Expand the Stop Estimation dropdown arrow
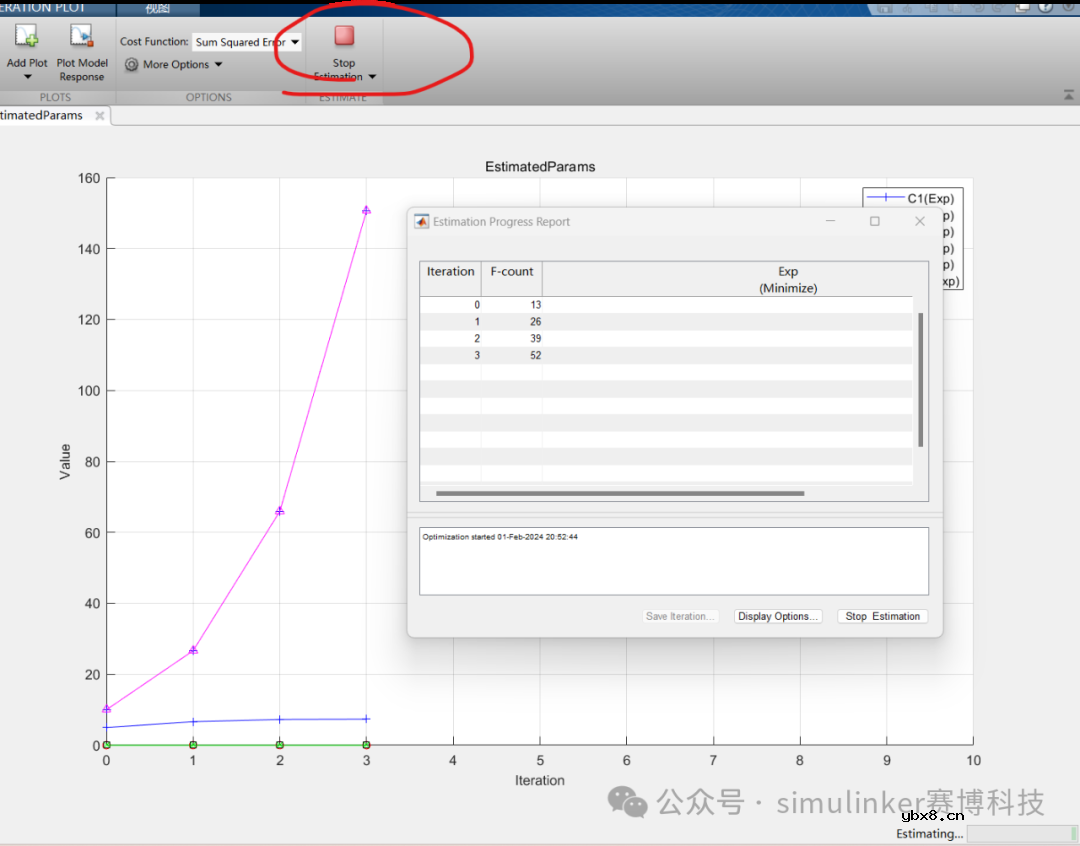This screenshot has height=846, width=1080. (x=371, y=75)
